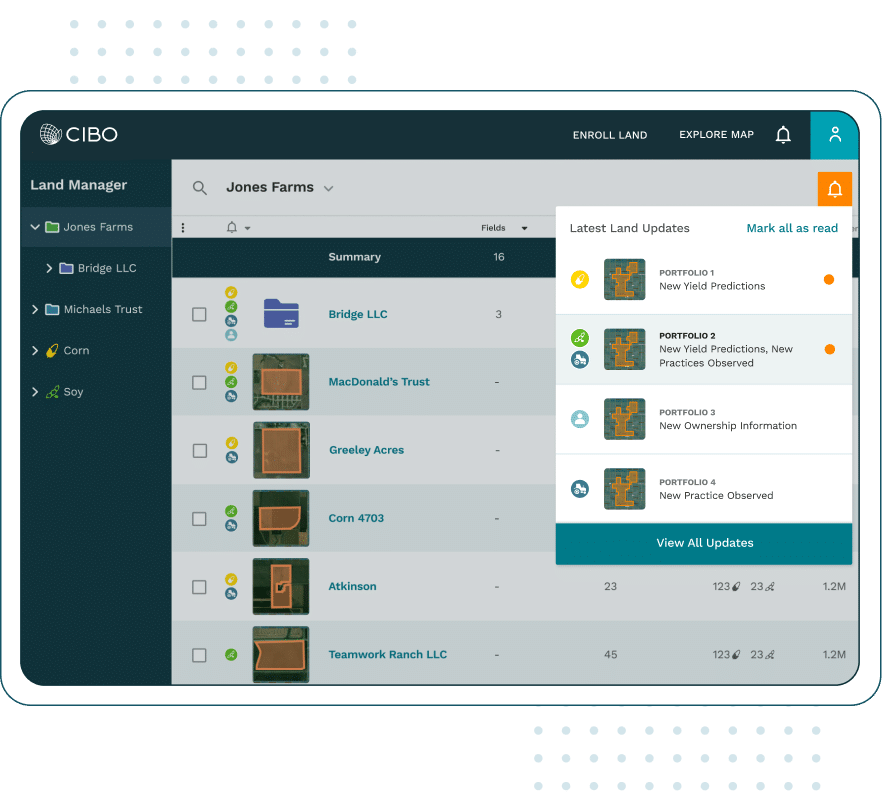Viewport: 882px width, 810px height.
Task: Open the Bridge LLC link in table
Action: [x=358, y=314]
